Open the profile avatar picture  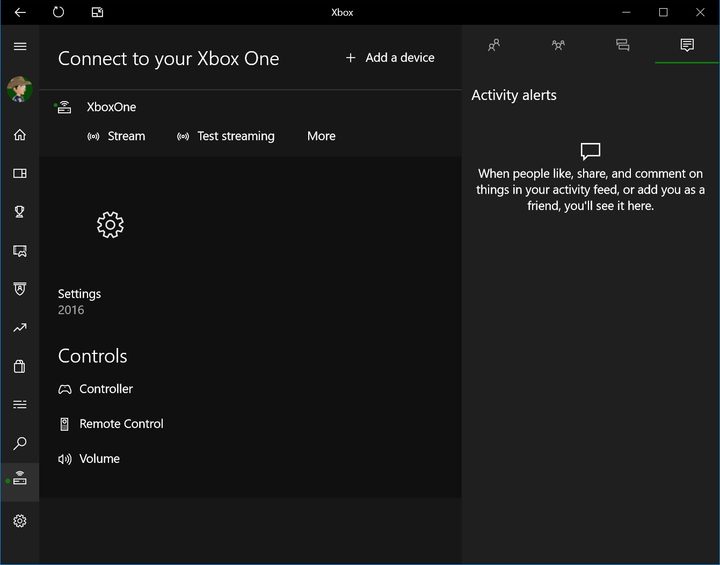(19, 89)
